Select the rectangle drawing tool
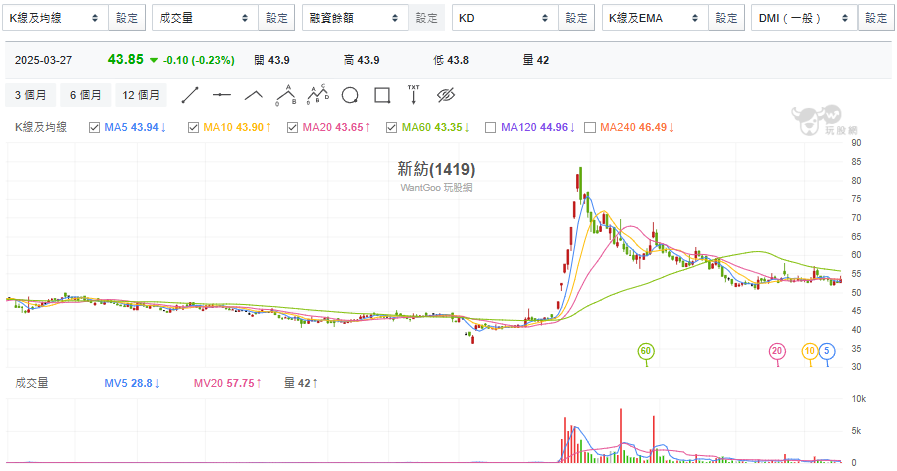Image resolution: width=897 pixels, height=471 pixels. pos(381,96)
